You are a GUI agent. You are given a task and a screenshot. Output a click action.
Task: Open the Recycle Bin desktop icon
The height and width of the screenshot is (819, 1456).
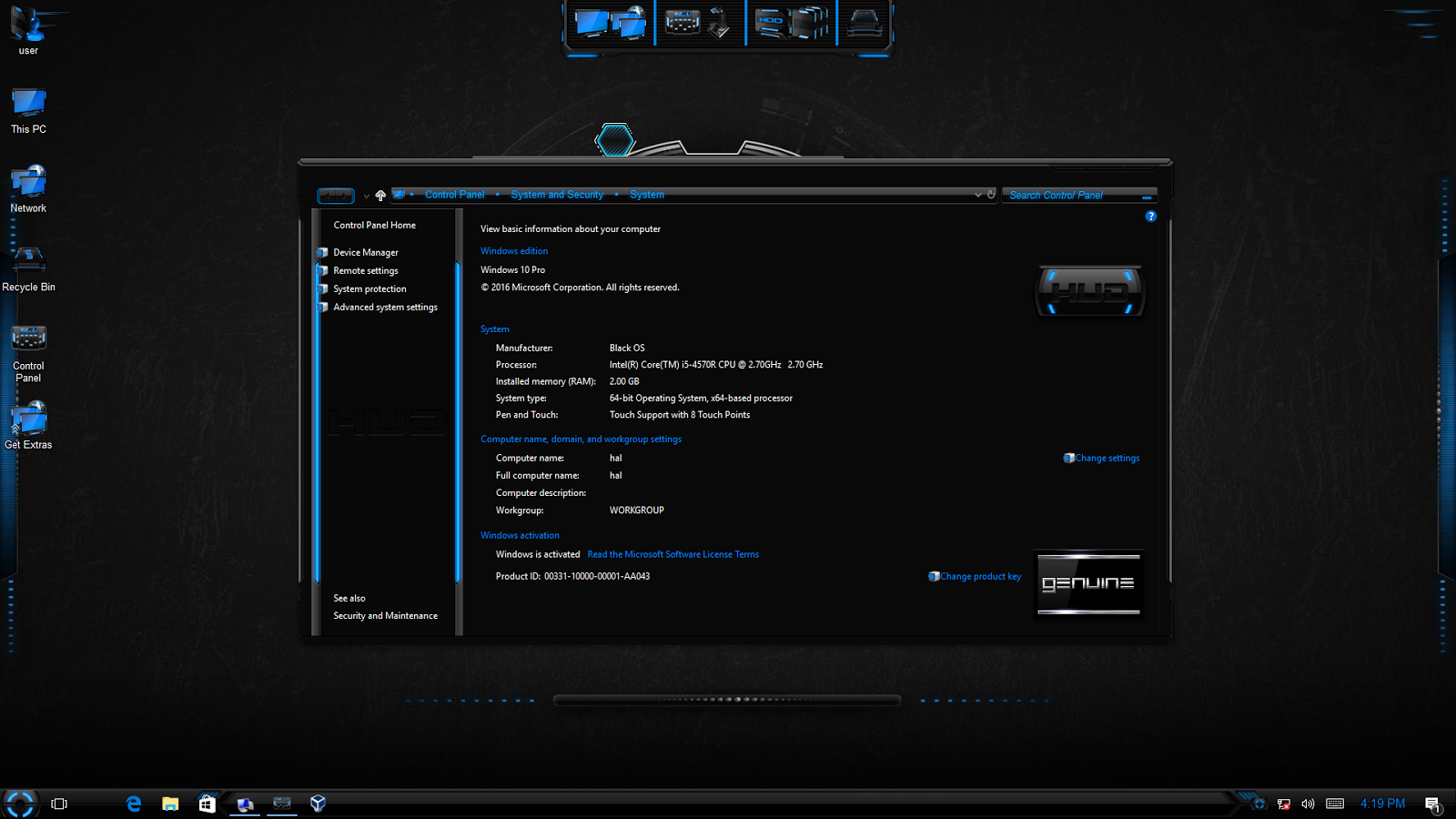point(28,269)
